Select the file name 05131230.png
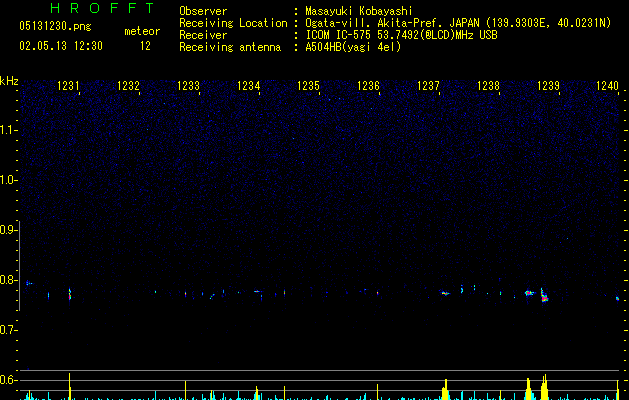Screen dimensions: 629x400 click(x=55, y=26)
